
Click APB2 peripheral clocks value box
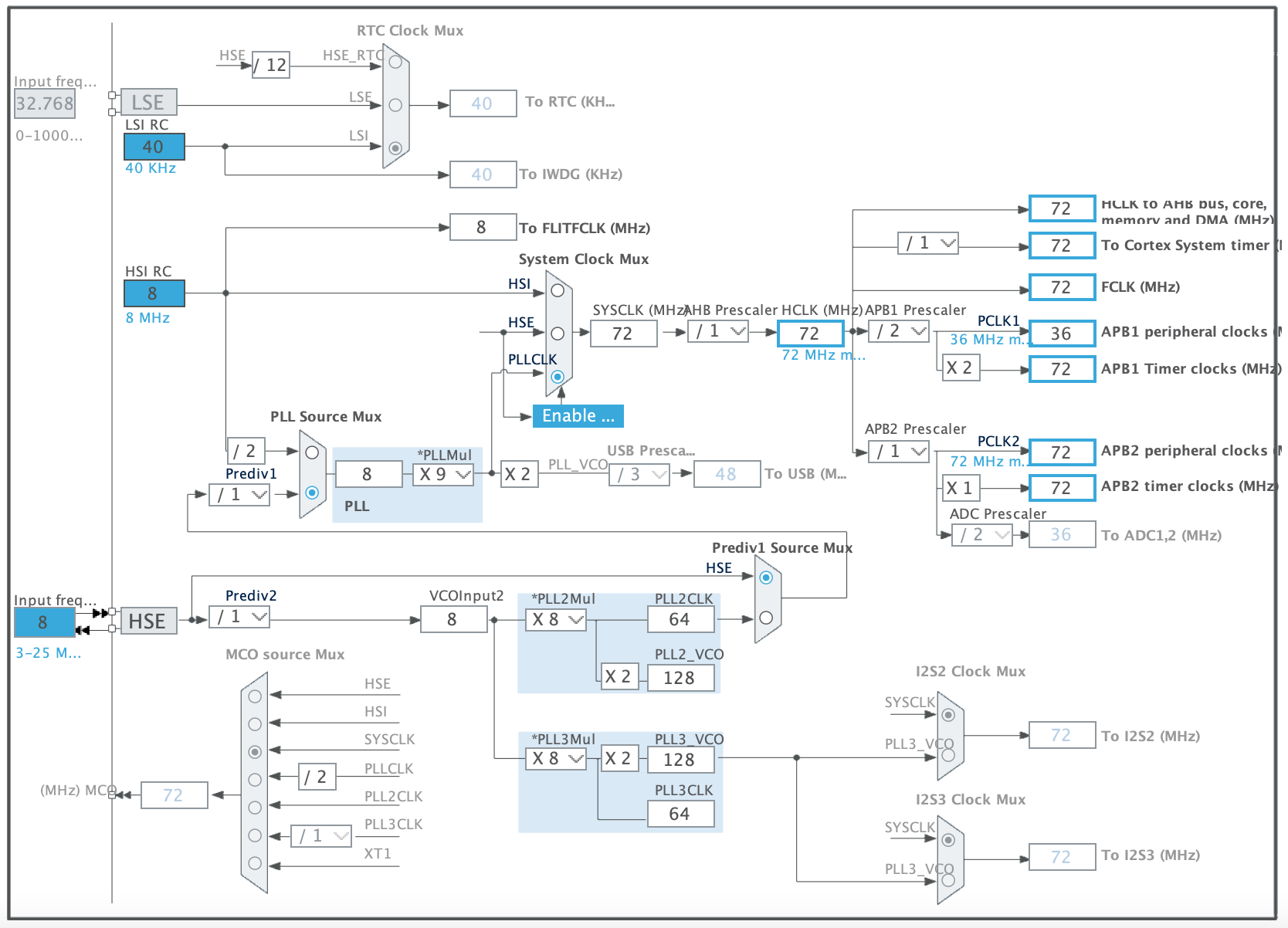(1063, 452)
